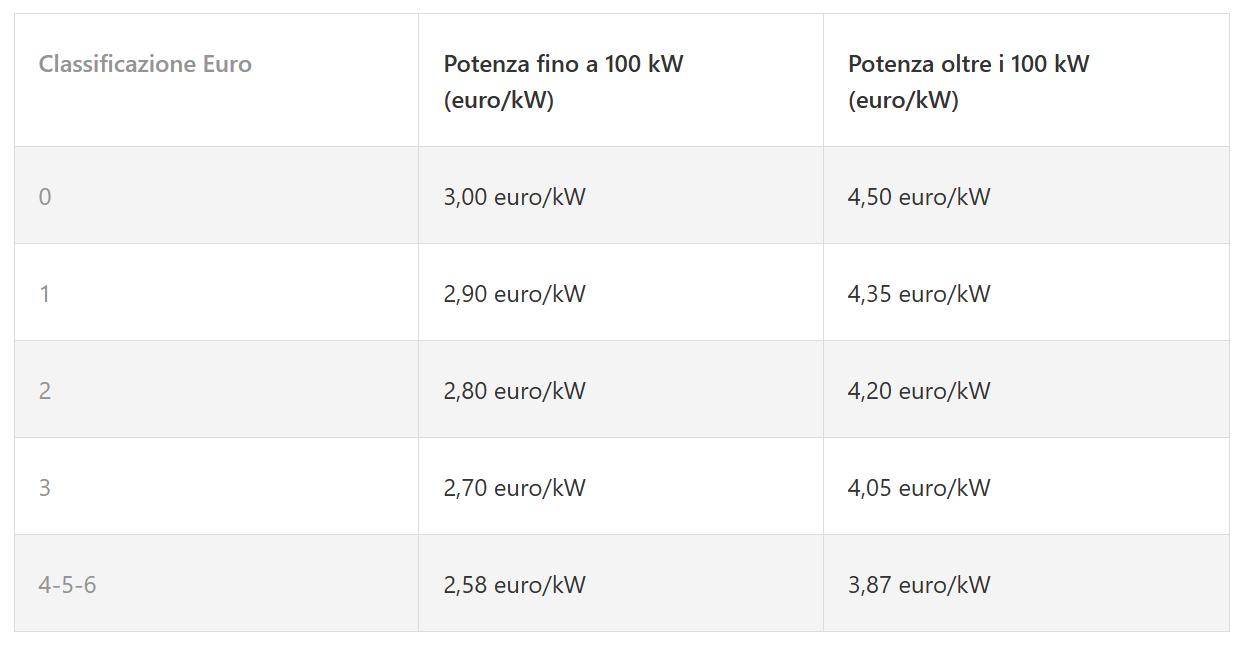Select the 2,80 euro/kW cell
This screenshot has height=648, width=1245.
514,391
